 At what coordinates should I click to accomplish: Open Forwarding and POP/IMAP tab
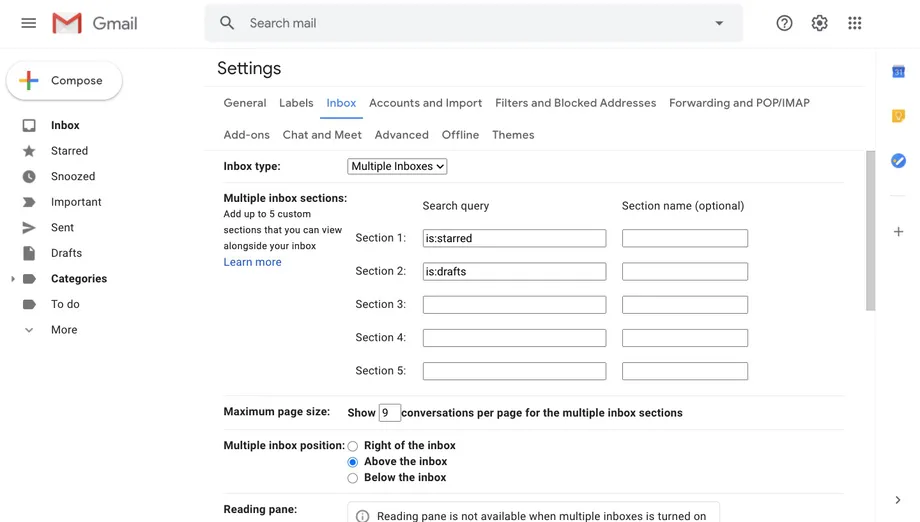point(739,103)
